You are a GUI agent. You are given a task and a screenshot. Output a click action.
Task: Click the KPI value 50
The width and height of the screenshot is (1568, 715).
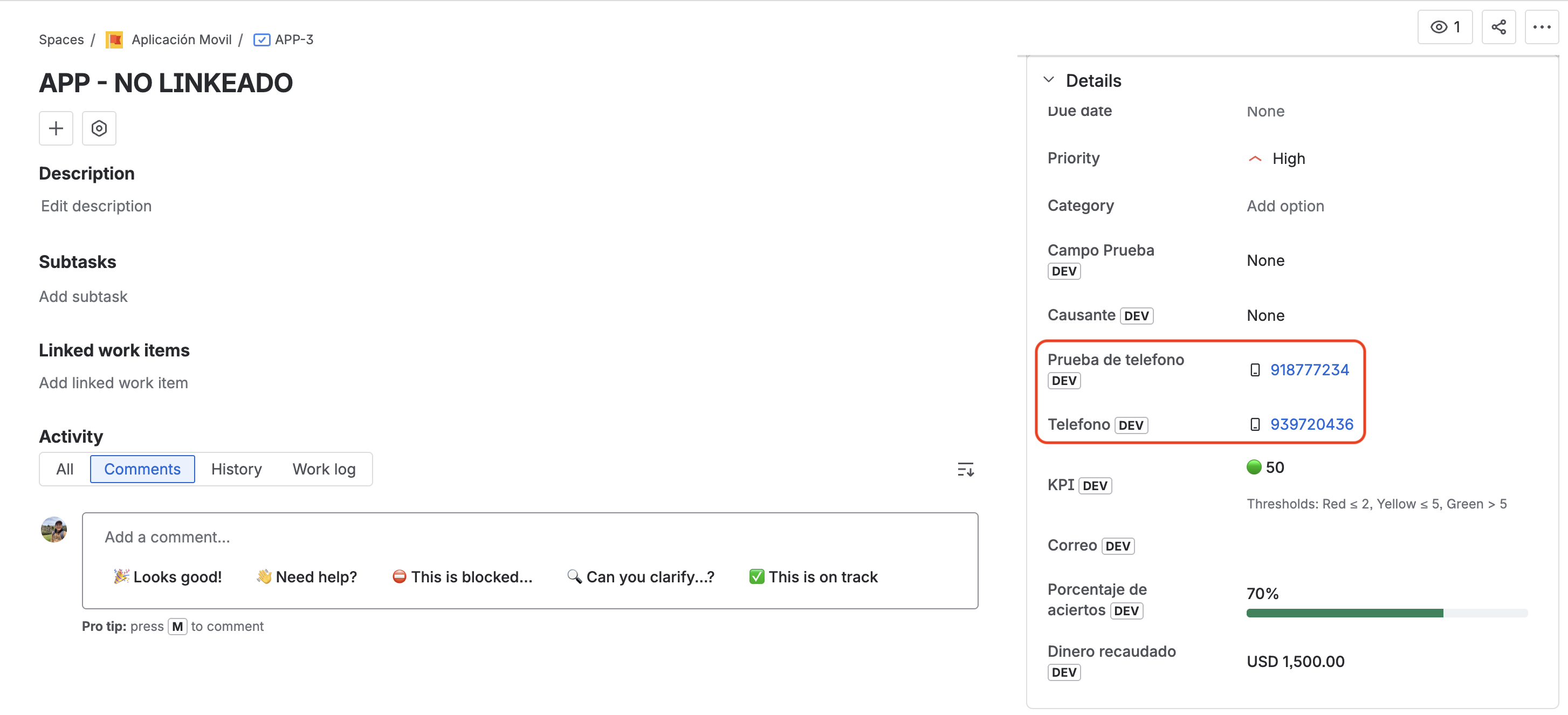[x=1275, y=467]
